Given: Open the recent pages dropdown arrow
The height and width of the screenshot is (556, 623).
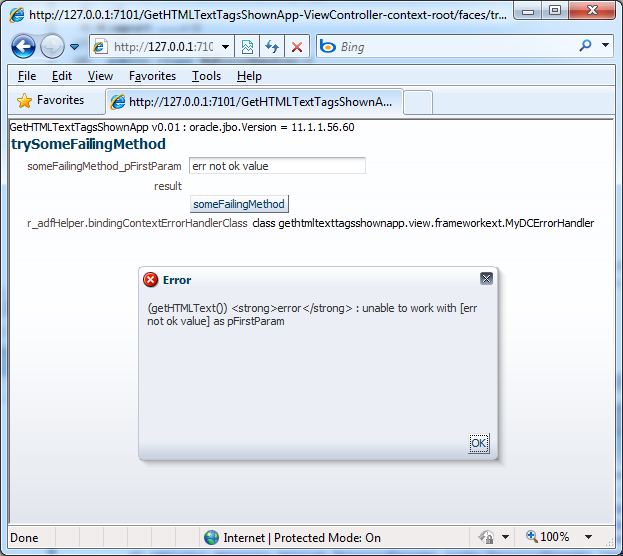Looking at the screenshot, I should [x=74, y=47].
